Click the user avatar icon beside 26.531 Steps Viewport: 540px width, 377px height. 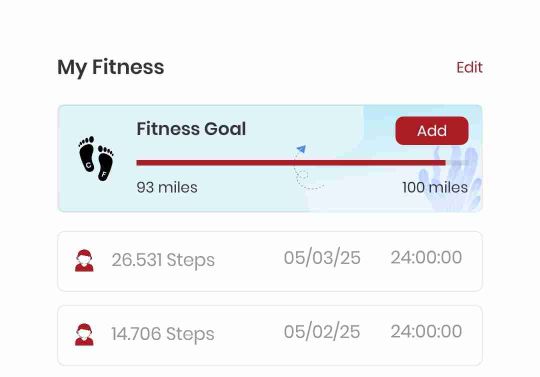click(84, 261)
